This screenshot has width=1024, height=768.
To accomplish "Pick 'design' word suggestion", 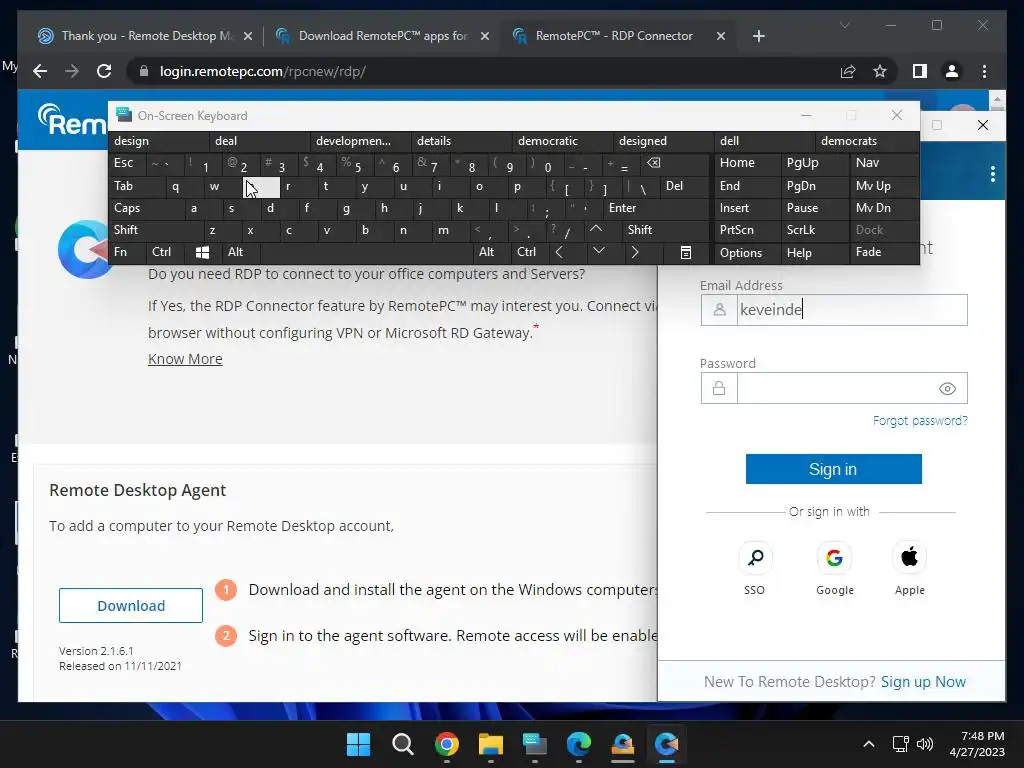I will tap(159, 141).
